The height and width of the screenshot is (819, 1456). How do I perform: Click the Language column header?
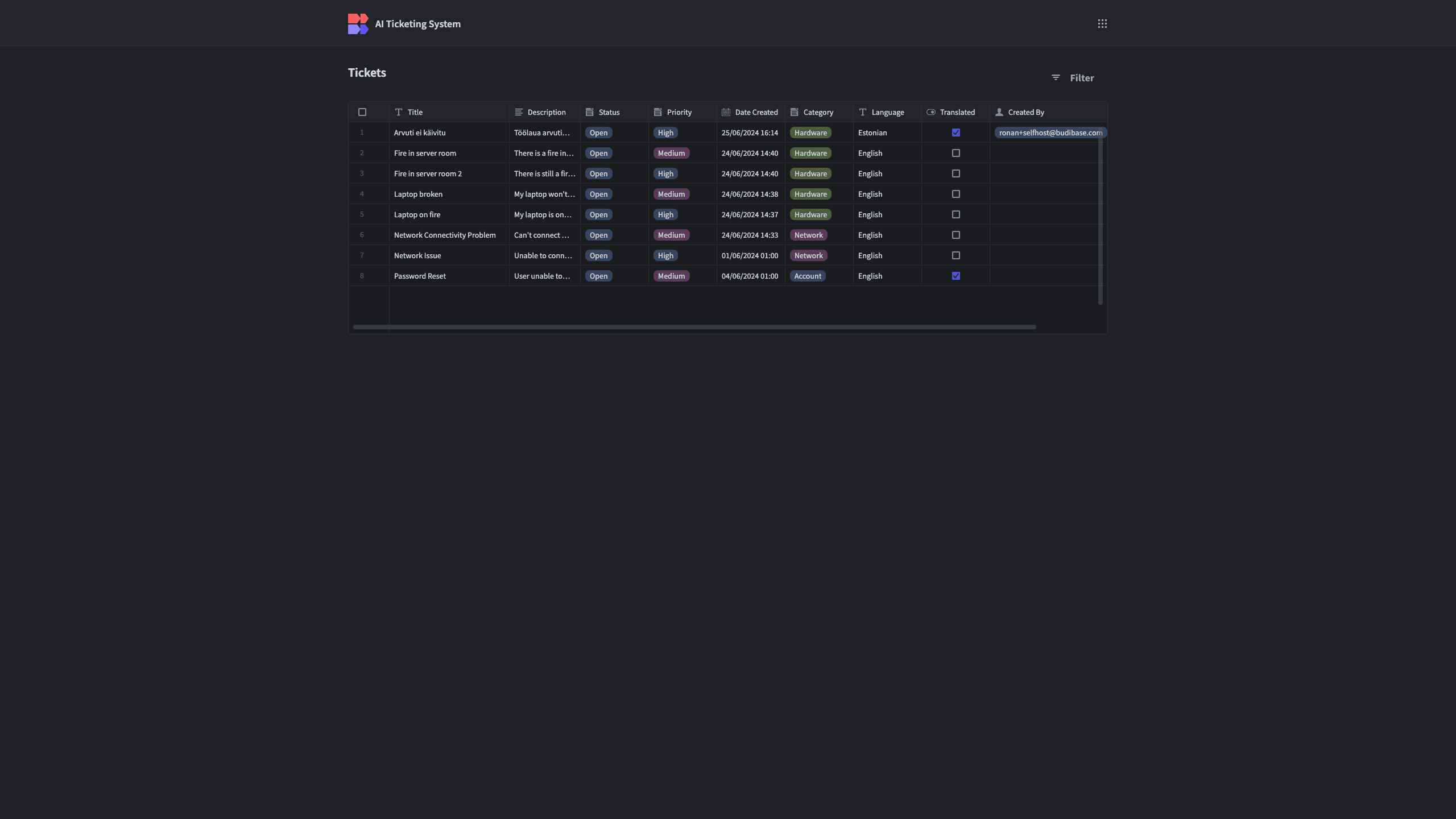(887, 112)
